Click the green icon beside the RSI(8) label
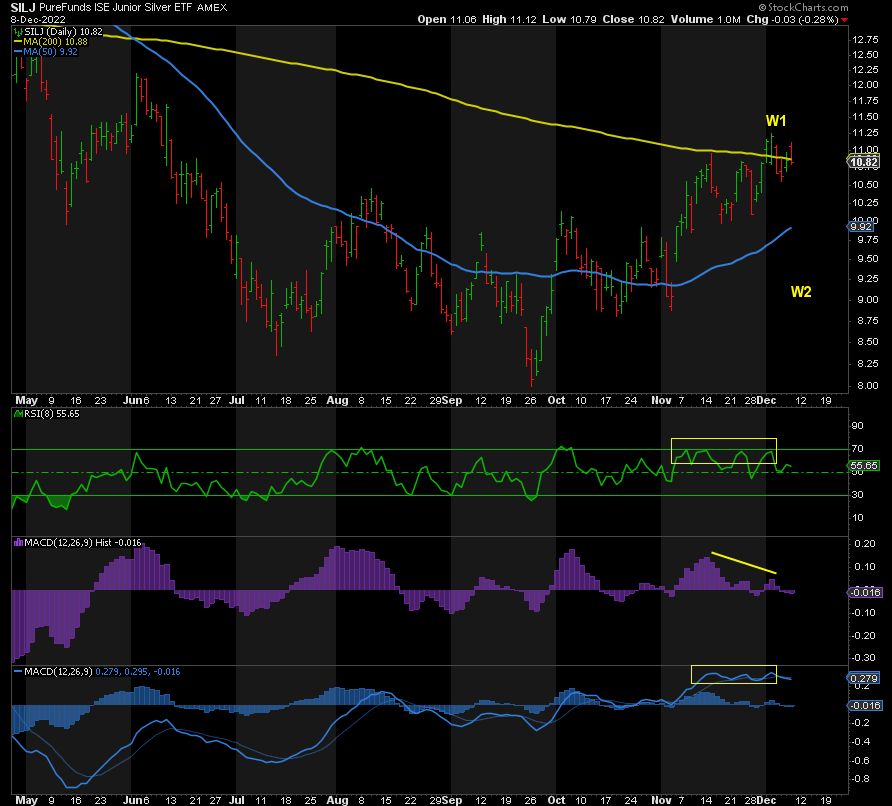Image resolution: width=892 pixels, height=806 pixels. click(18, 414)
